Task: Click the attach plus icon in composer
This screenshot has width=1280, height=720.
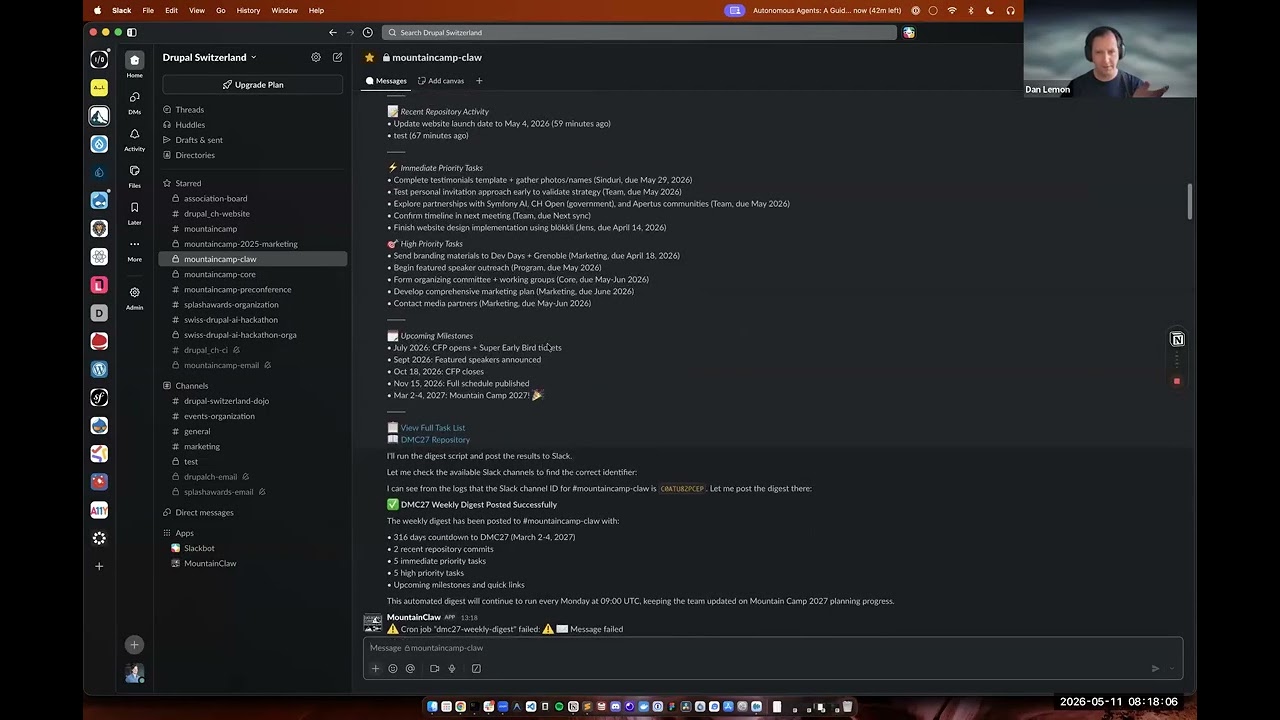Action: (376, 668)
